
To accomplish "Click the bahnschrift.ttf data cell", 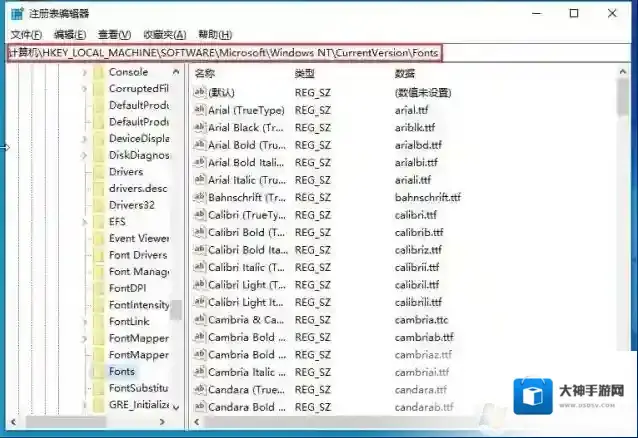I will pos(427,197).
